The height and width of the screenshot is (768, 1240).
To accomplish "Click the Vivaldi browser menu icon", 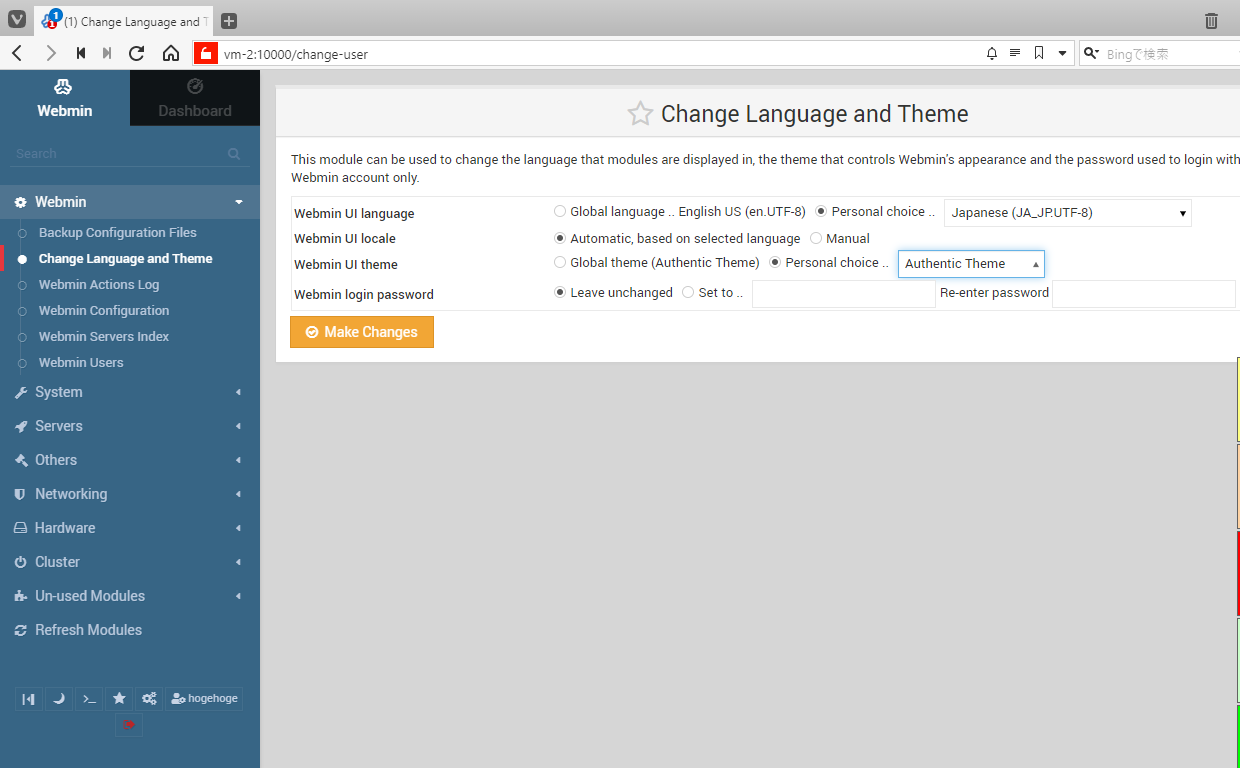I will coord(17,21).
